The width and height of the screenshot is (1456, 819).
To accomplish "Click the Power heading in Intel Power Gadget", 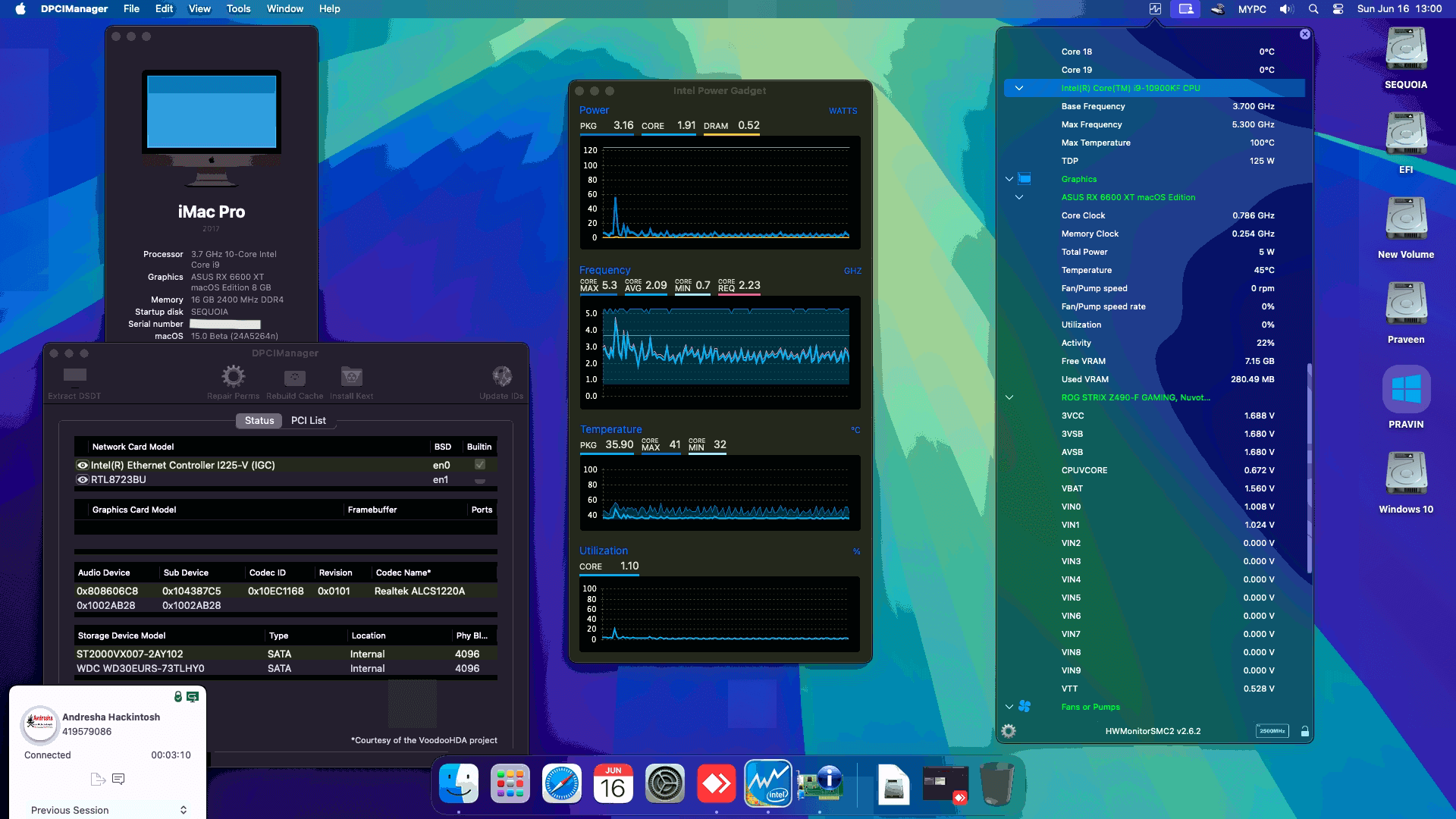I will [x=594, y=110].
